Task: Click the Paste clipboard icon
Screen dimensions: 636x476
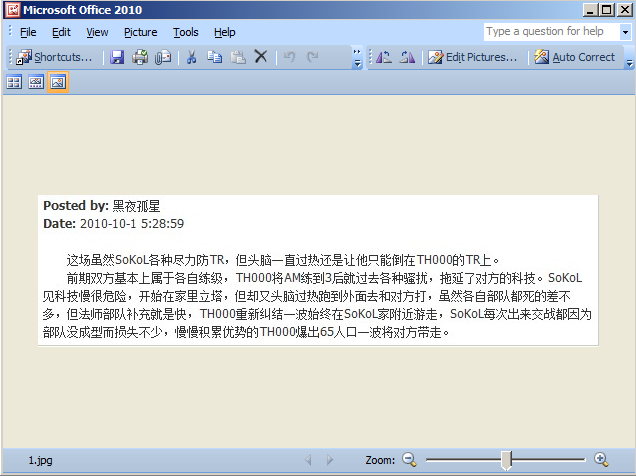Action: tap(238, 57)
